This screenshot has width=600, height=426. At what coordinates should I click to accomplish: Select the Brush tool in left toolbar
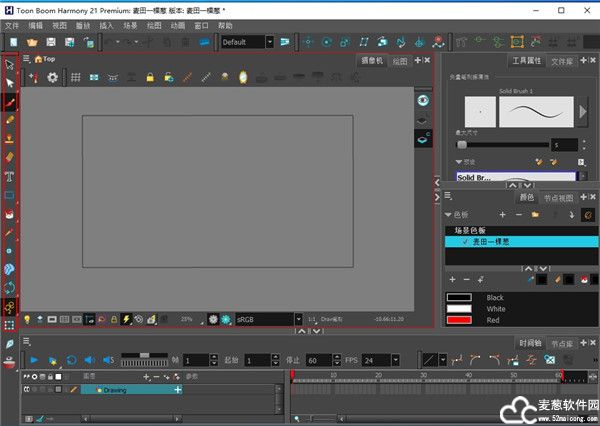pos(10,102)
